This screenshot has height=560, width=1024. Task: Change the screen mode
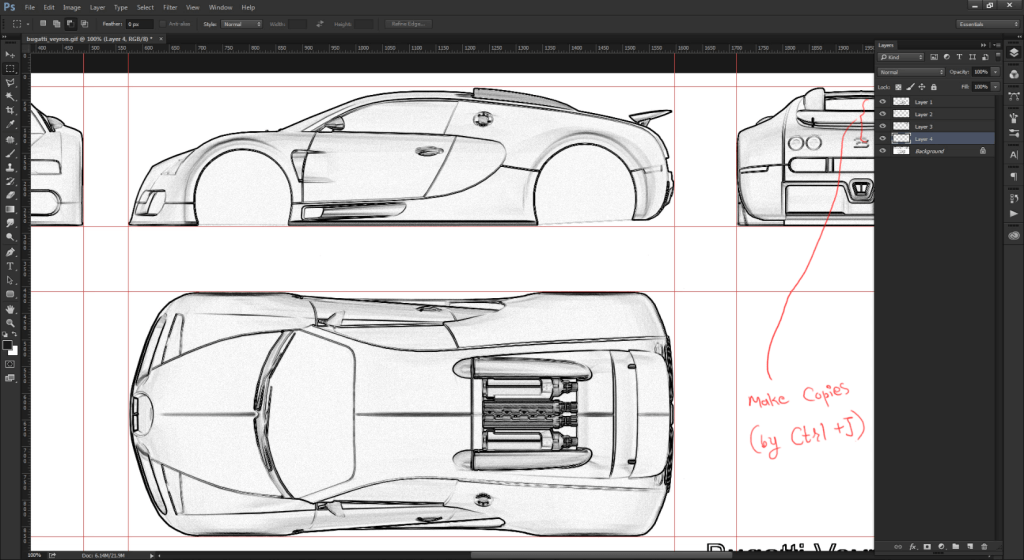click(x=10, y=378)
